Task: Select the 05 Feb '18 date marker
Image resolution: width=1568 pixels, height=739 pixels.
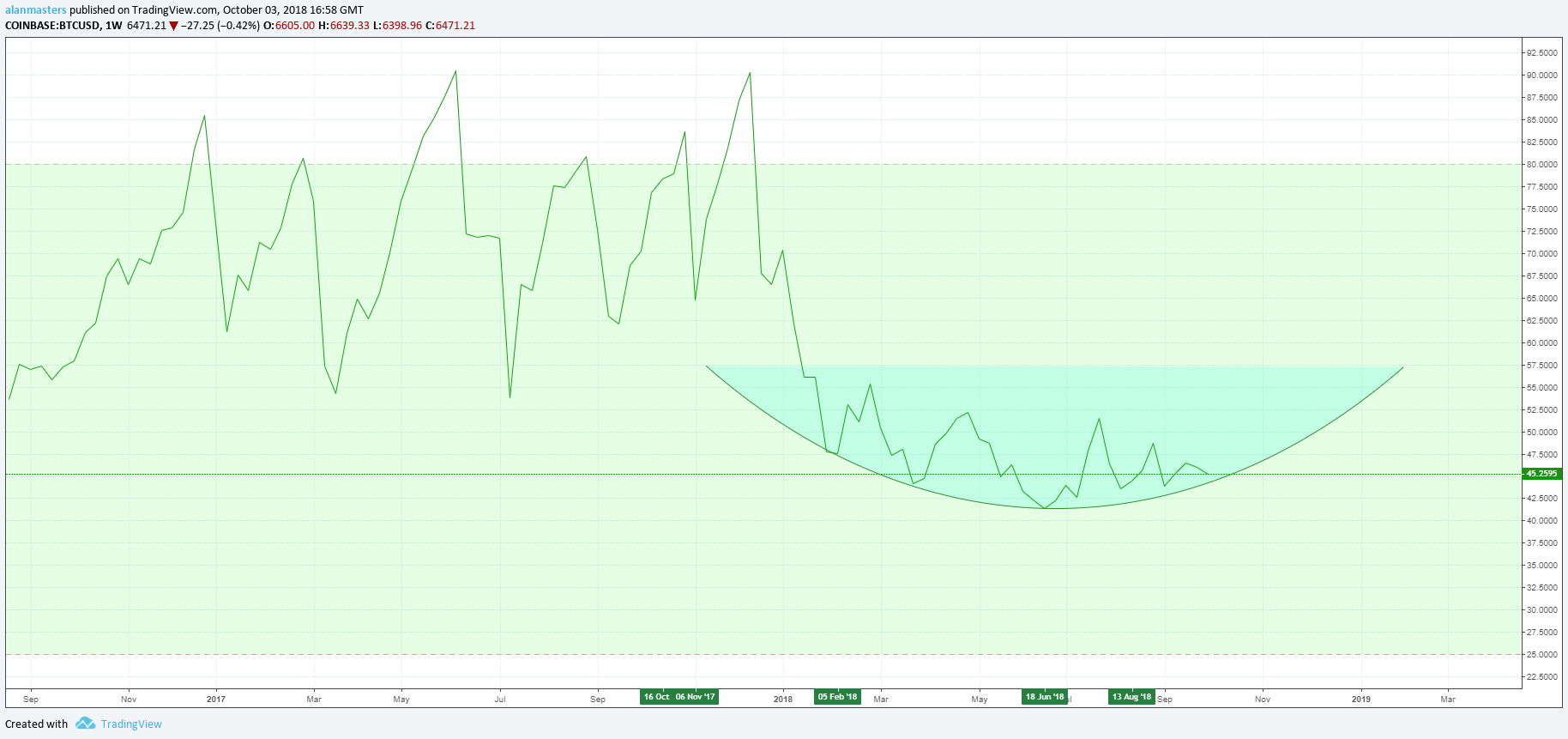Action: (837, 697)
